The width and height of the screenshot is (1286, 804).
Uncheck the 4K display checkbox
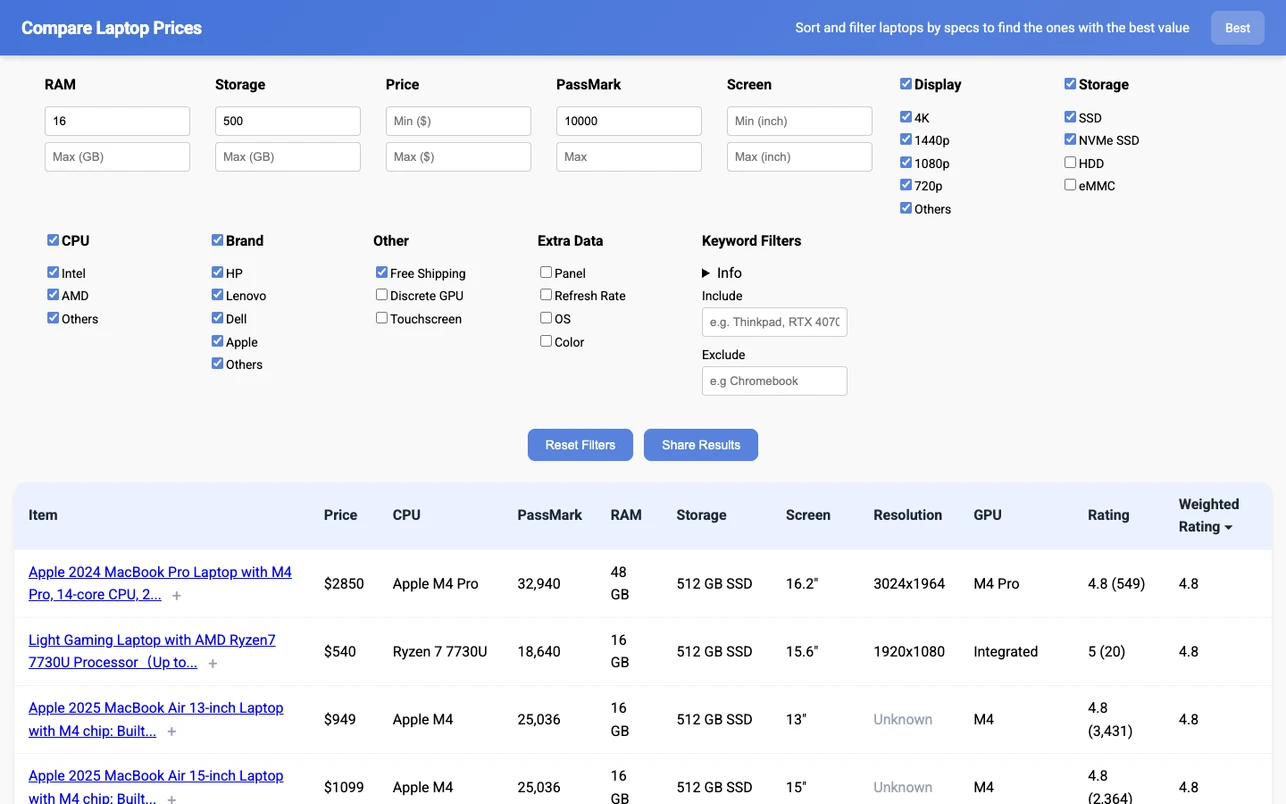point(906,117)
